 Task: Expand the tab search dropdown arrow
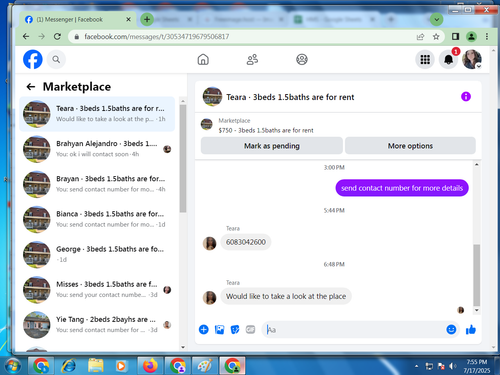436,19
